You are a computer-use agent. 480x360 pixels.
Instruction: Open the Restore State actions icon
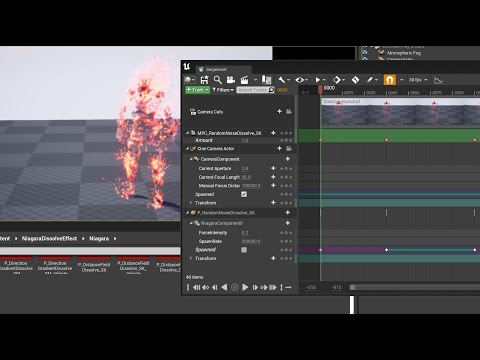pyautogui.click(x=266, y=80)
